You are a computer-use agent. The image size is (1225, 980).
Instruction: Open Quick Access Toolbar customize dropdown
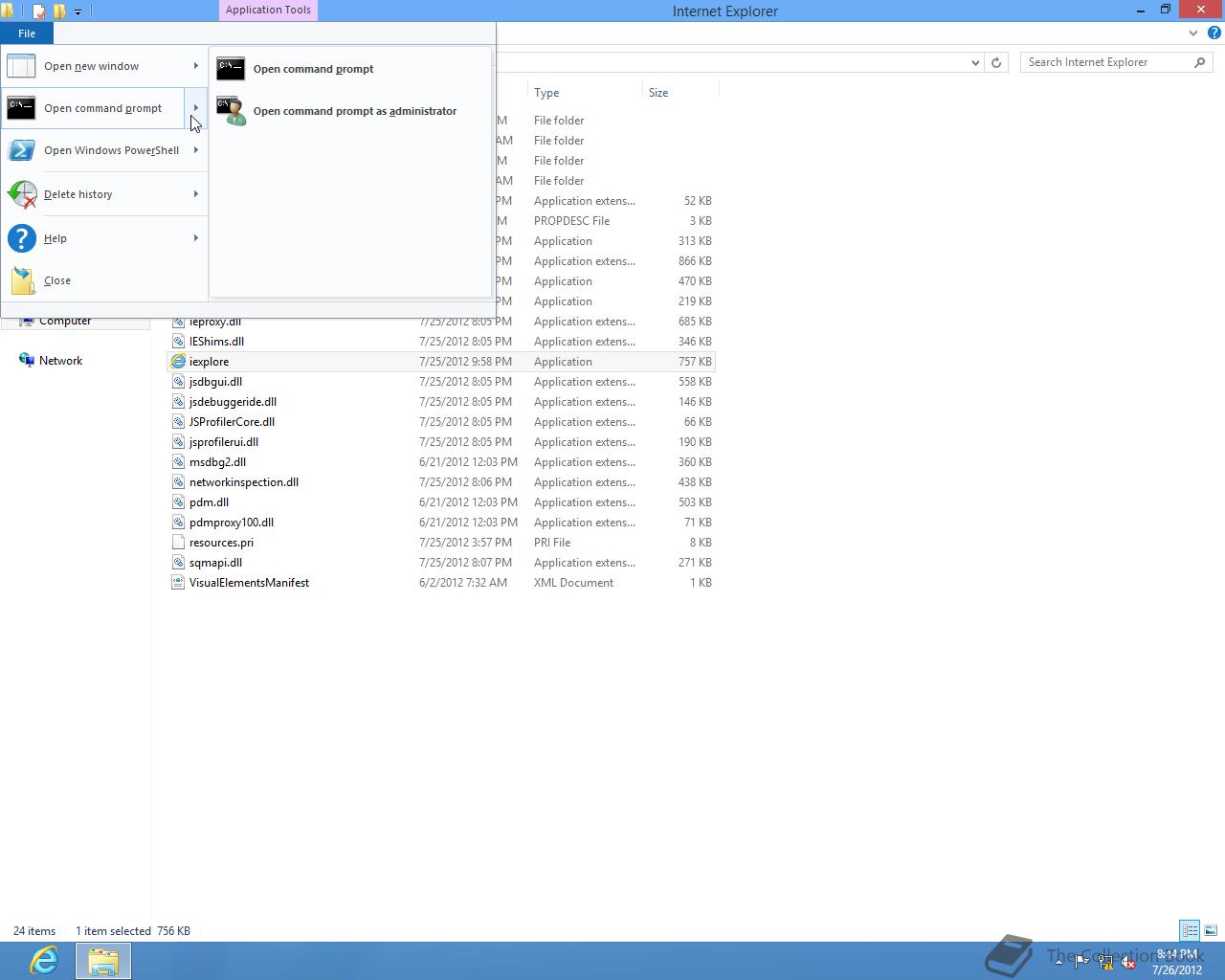(x=78, y=11)
